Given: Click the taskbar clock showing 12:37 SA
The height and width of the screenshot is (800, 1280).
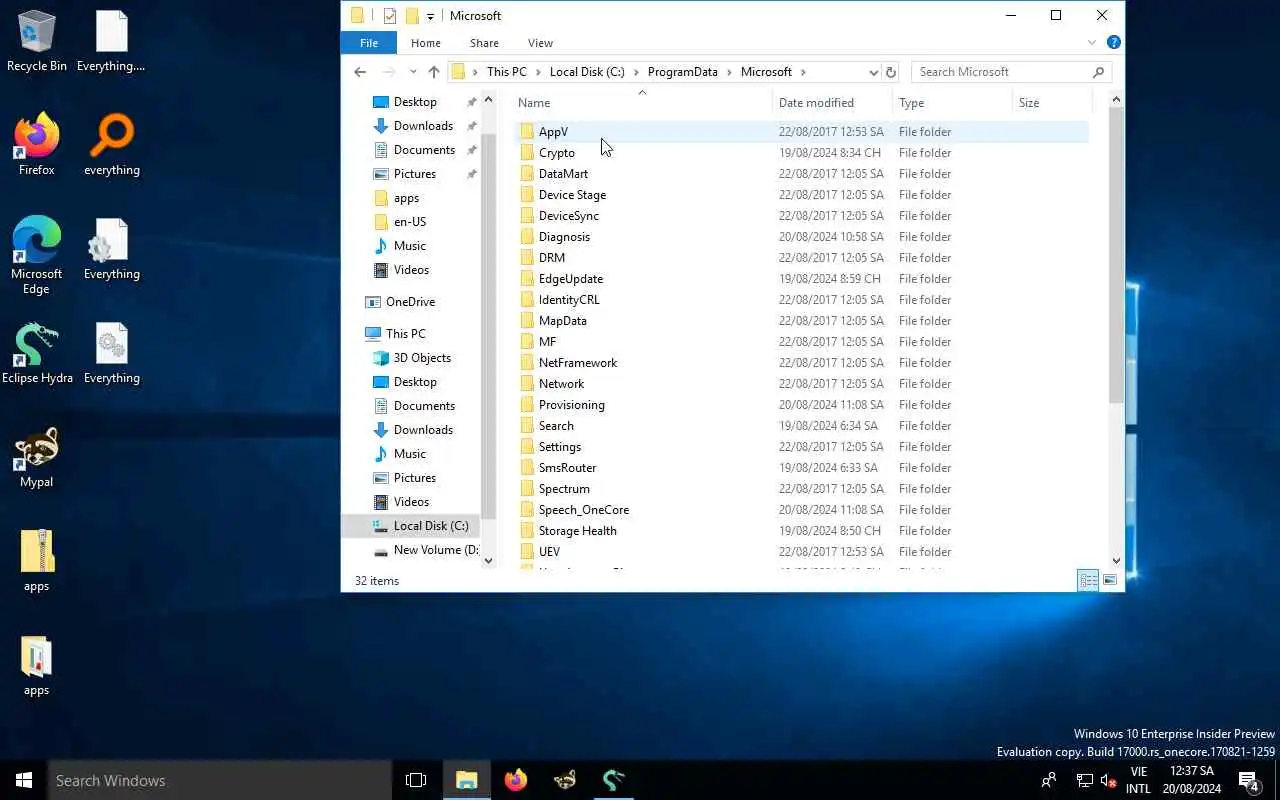Looking at the screenshot, I should (x=1193, y=780).
